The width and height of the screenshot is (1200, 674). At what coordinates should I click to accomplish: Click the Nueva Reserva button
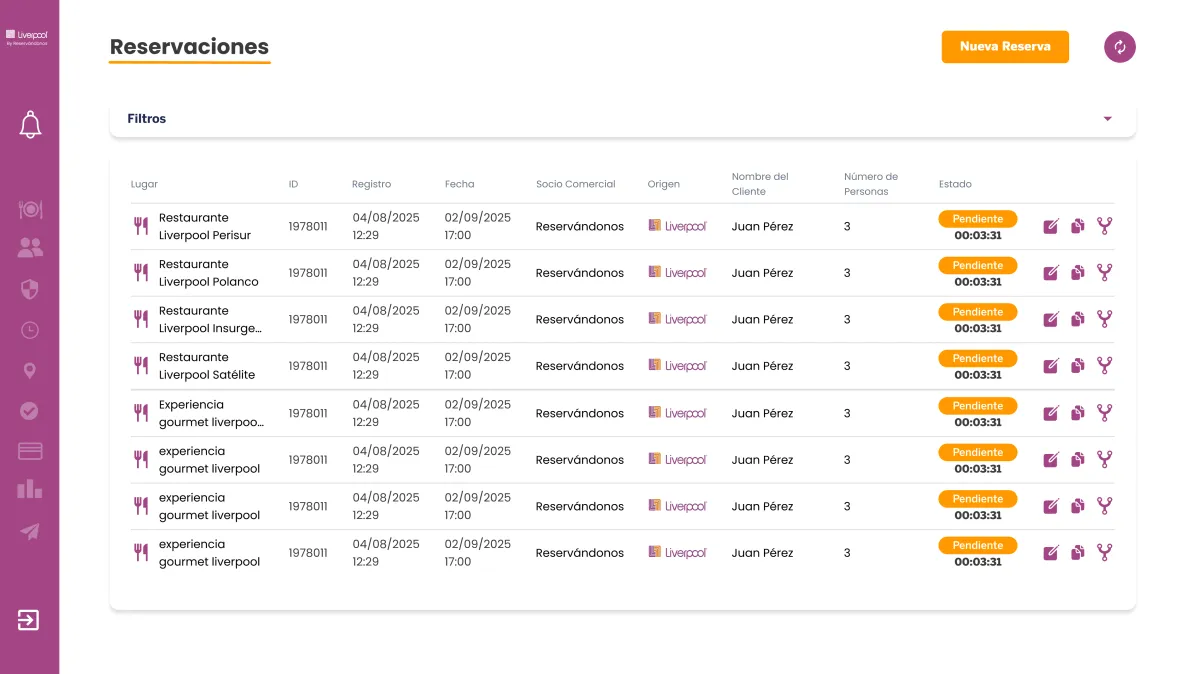pyautogui.click(x=1005, y=47)
